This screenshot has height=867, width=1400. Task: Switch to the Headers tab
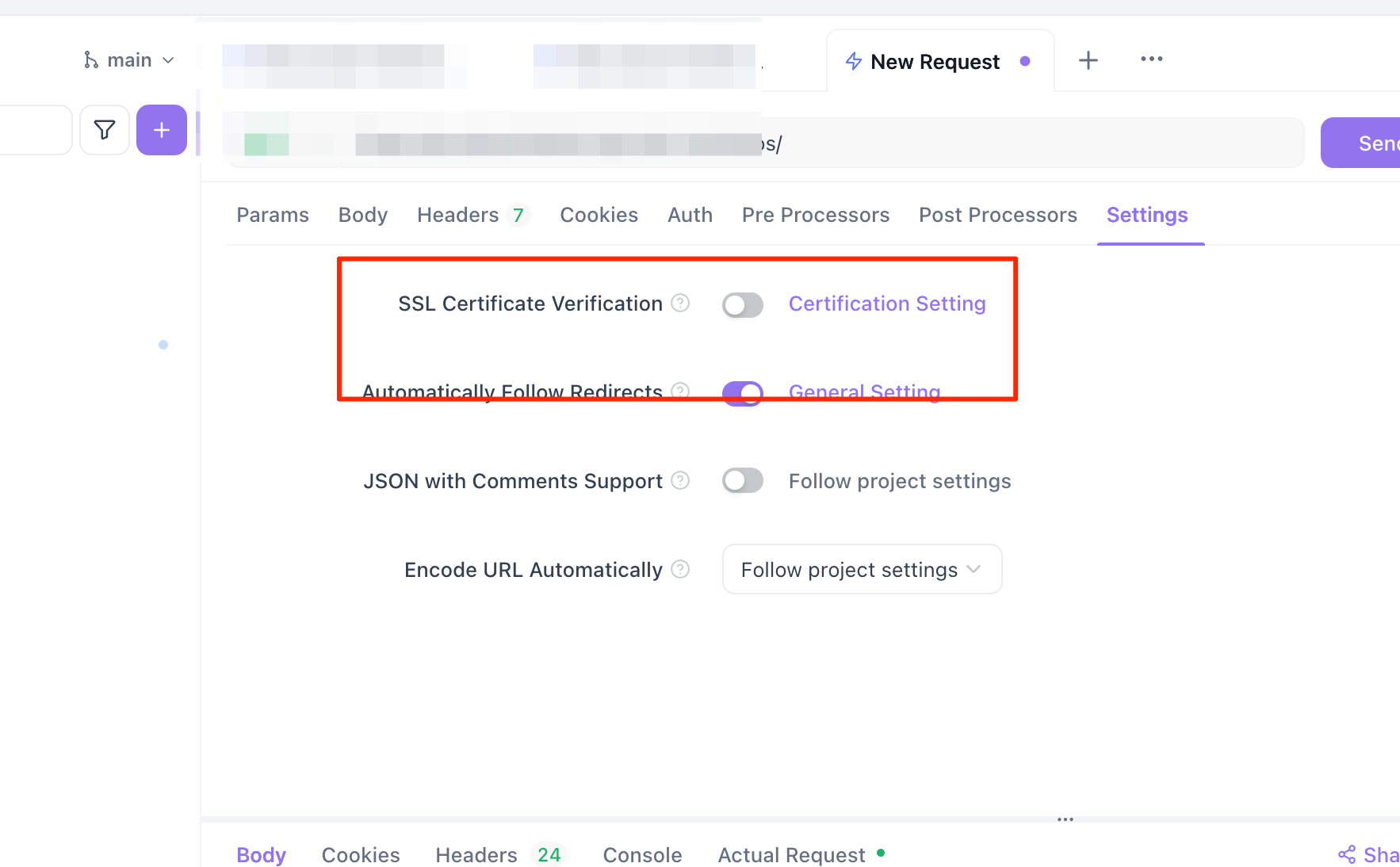(x=458, y=215)
